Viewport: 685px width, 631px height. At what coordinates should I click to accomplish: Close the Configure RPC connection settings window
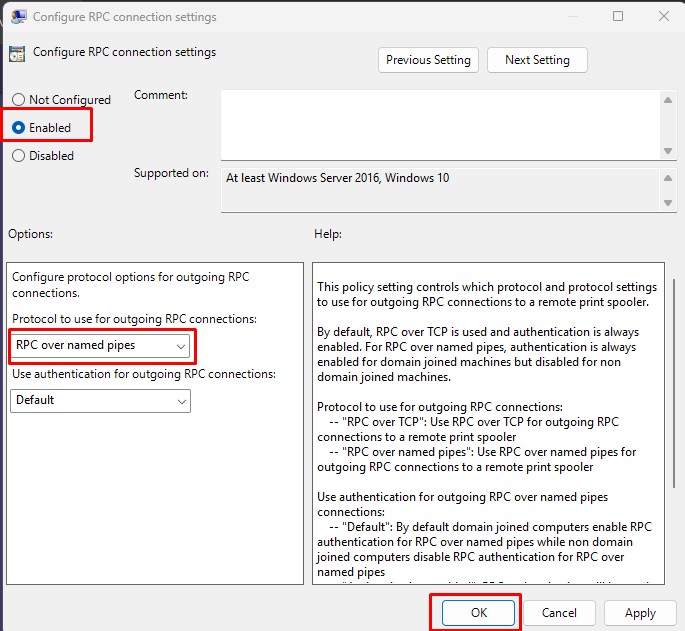[x=664, y=16]
